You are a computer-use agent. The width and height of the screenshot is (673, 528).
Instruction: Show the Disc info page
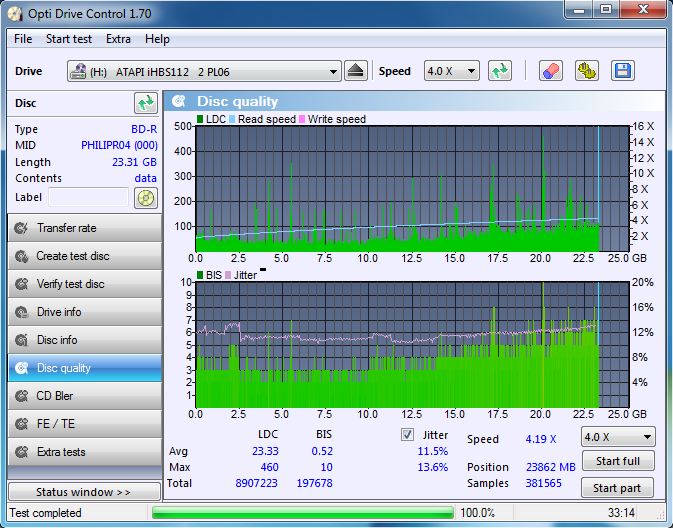[x=85, y=340]
